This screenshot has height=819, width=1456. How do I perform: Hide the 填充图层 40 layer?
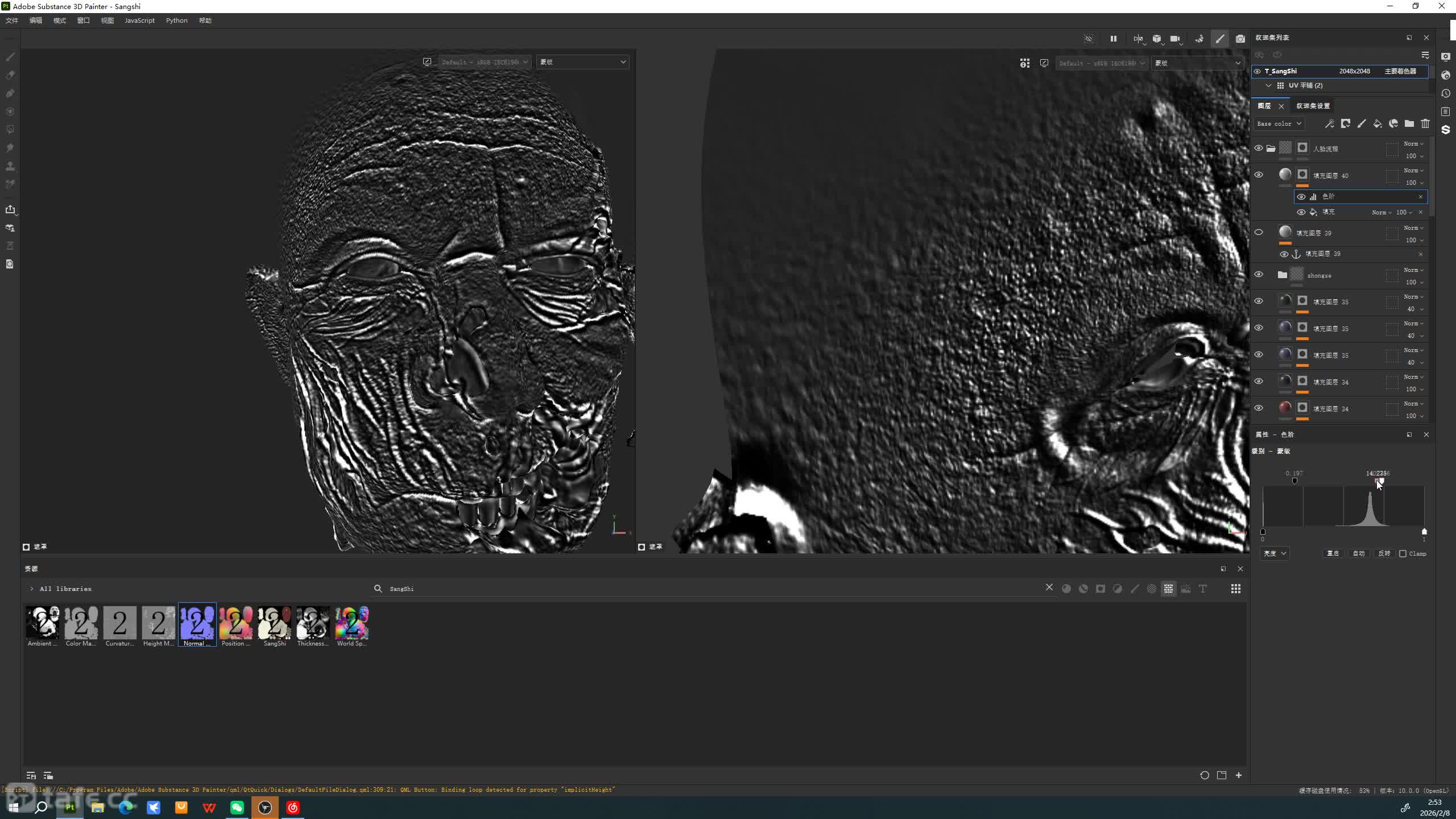click(x=1259, y=175)
